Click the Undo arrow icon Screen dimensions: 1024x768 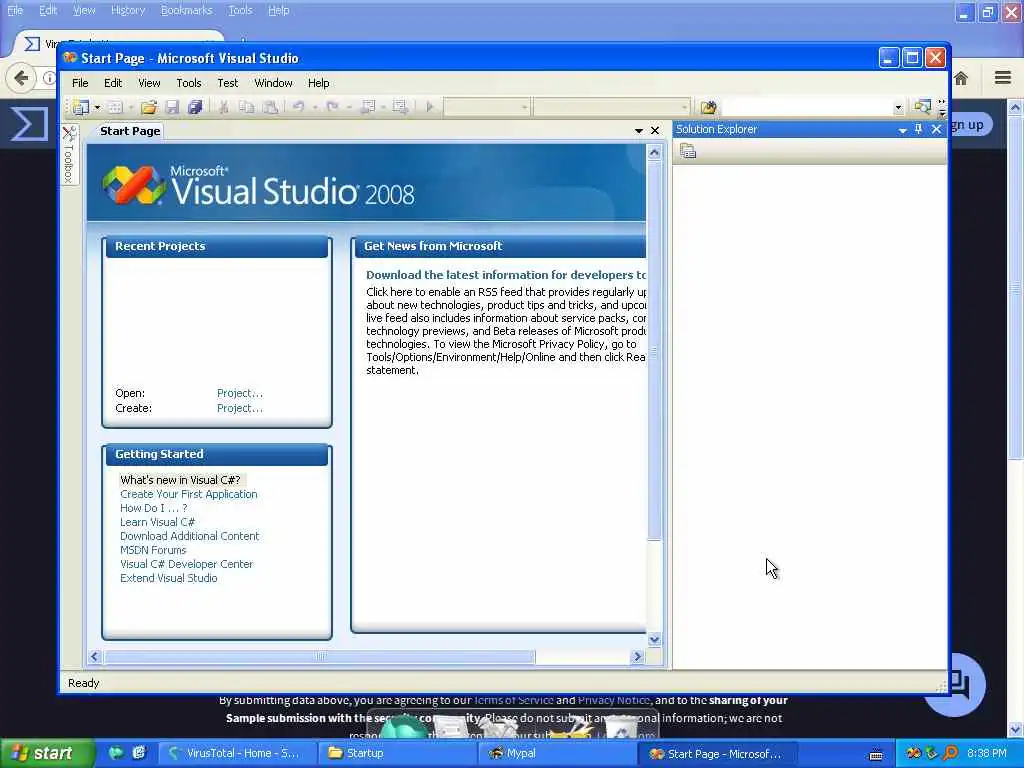[298, 107]
